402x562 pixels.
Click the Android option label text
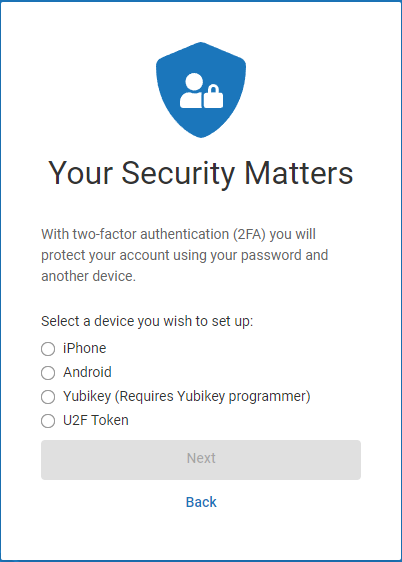tap(87, 372)
